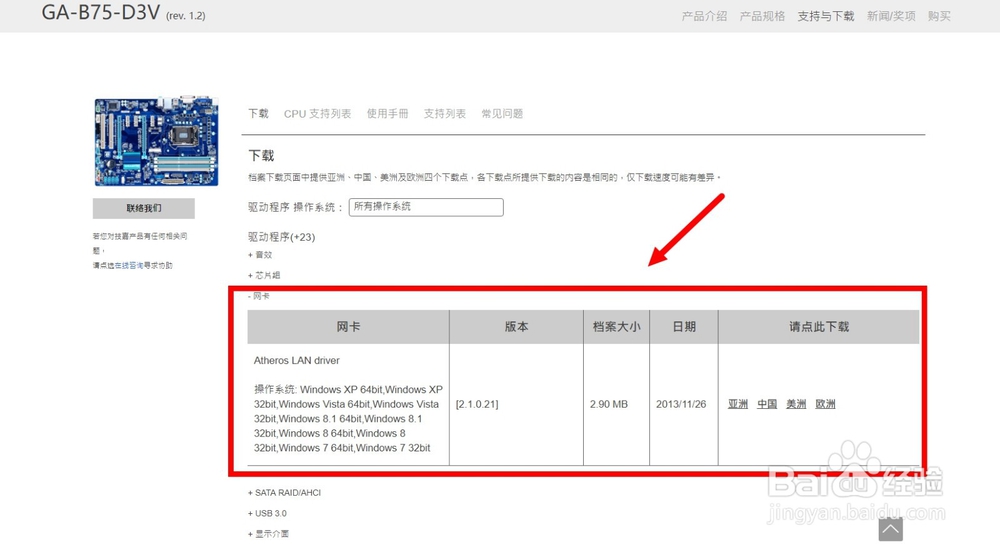Viewport: 1000px width, 547px height.
Task: Click the 联络我们 contact button
Action: tap(143, 208)
